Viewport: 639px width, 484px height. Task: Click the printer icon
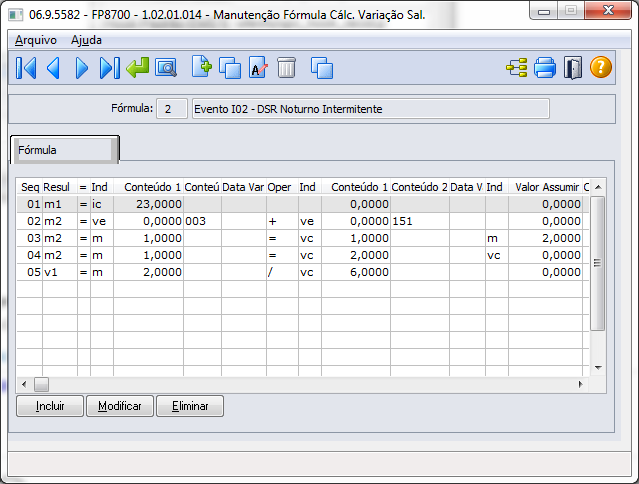pos(545,68)
